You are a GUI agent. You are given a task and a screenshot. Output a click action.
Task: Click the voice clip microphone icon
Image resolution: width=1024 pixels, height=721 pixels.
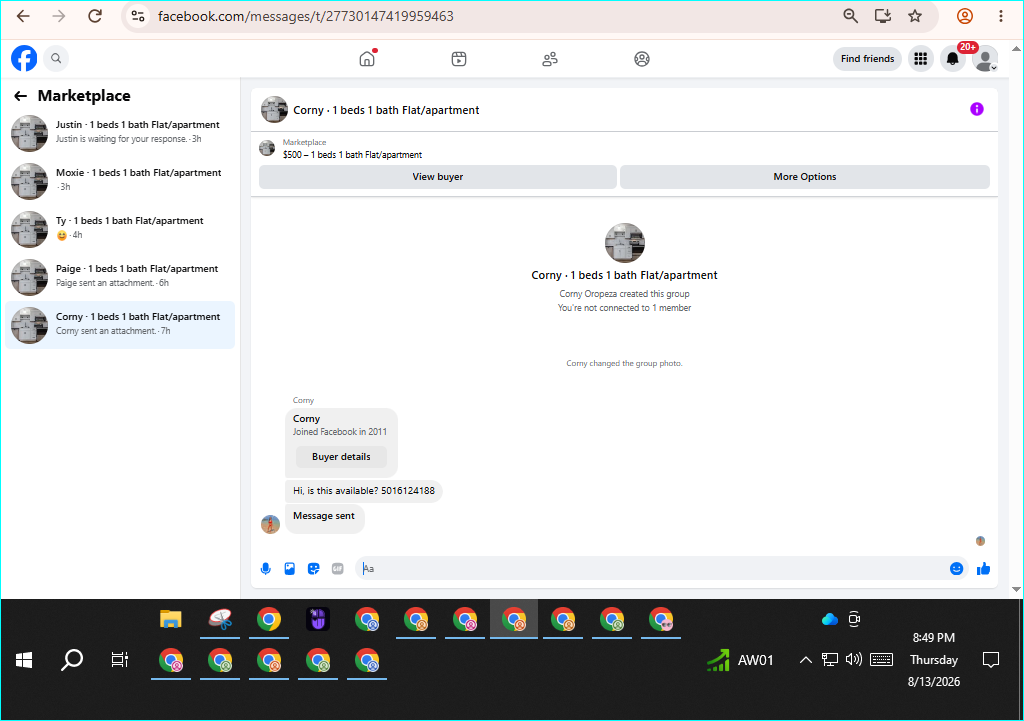click(x=265, y=569)
